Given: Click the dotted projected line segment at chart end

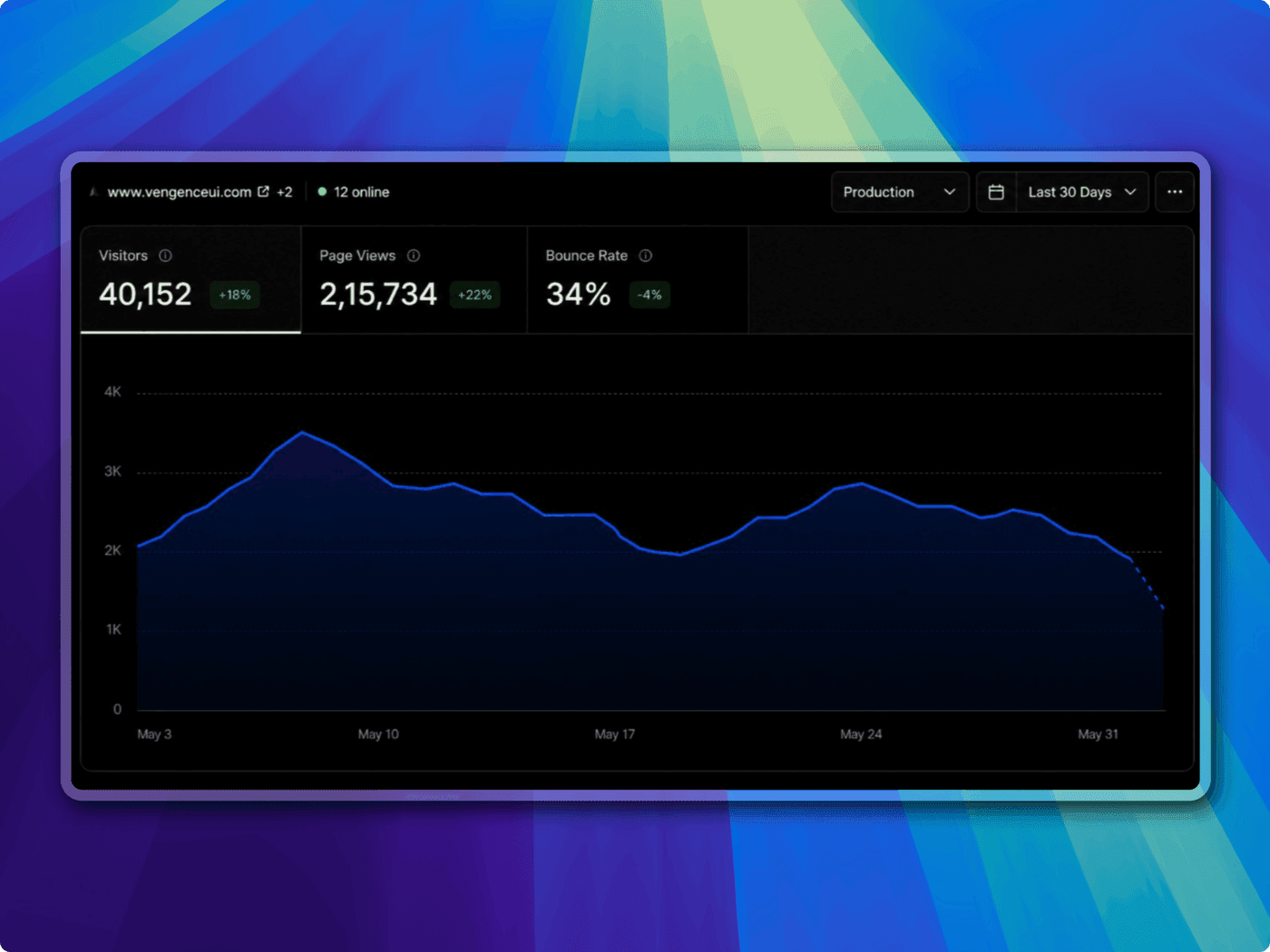Looking at the screenshot, I should [1148, 586].
